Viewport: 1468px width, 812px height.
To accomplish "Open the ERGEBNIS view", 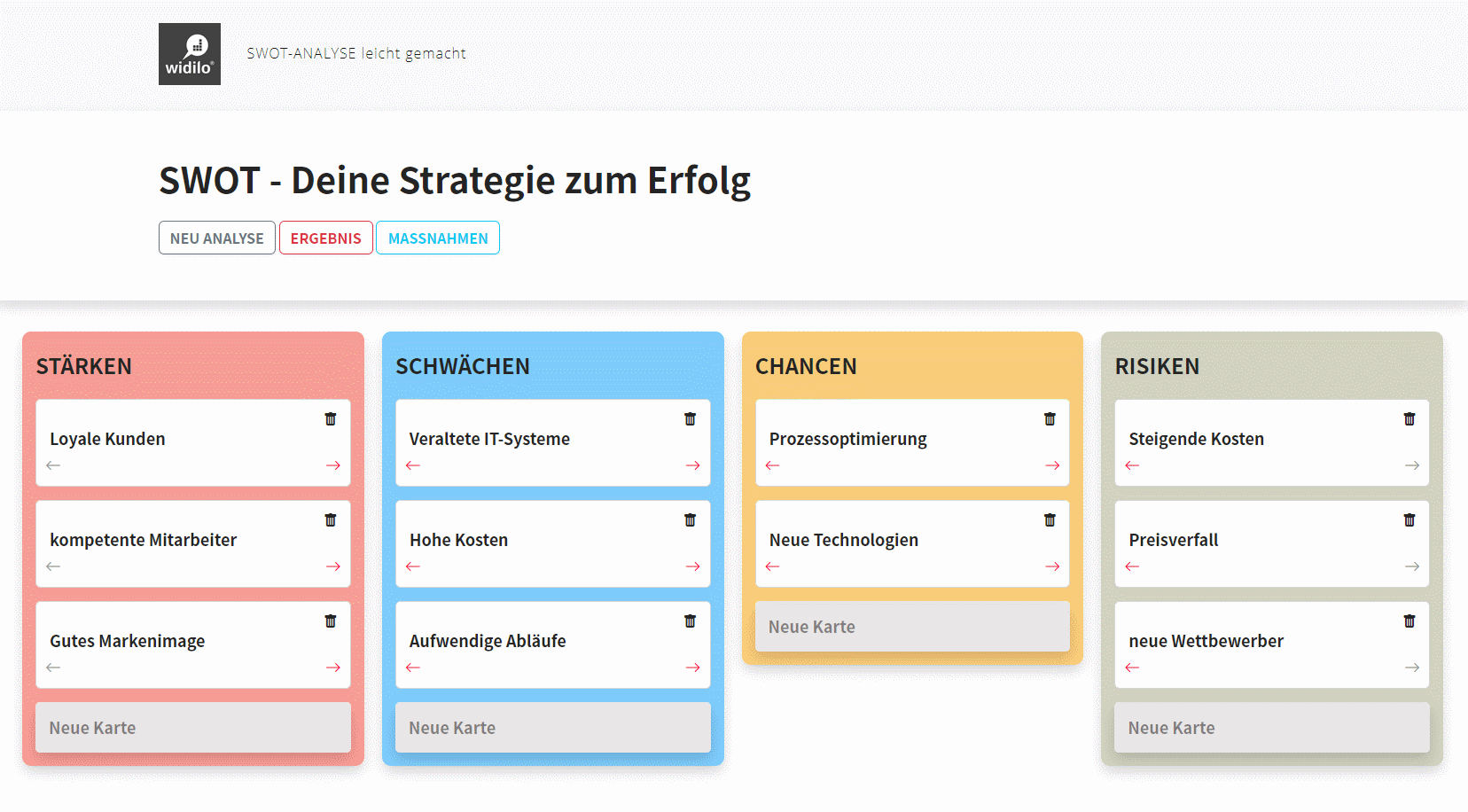I will pyautogui.click(x=325, y=238).
